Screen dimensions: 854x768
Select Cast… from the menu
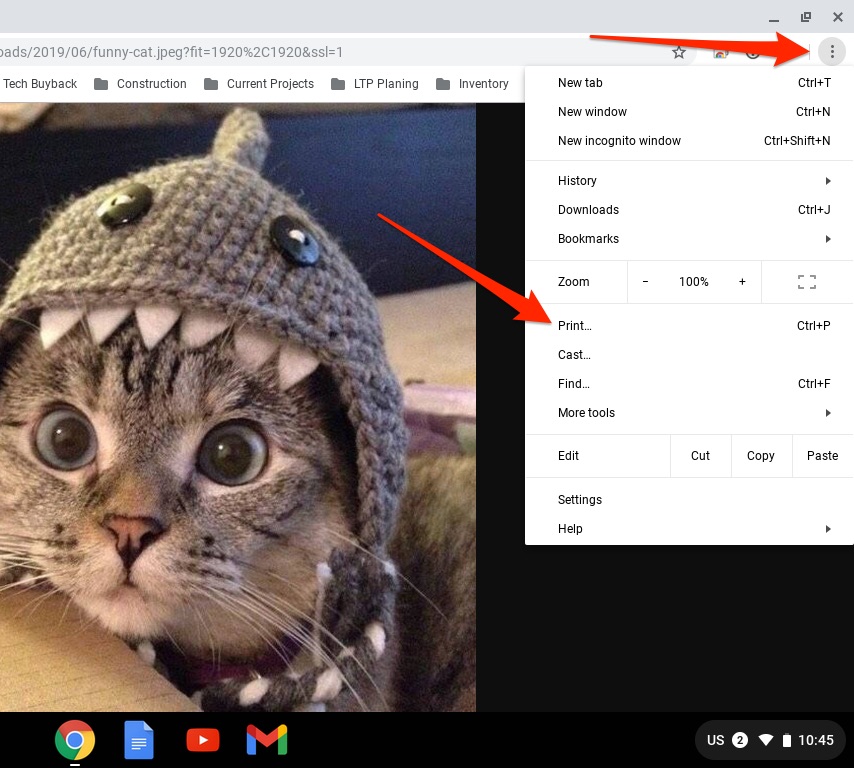click(689, 355)
